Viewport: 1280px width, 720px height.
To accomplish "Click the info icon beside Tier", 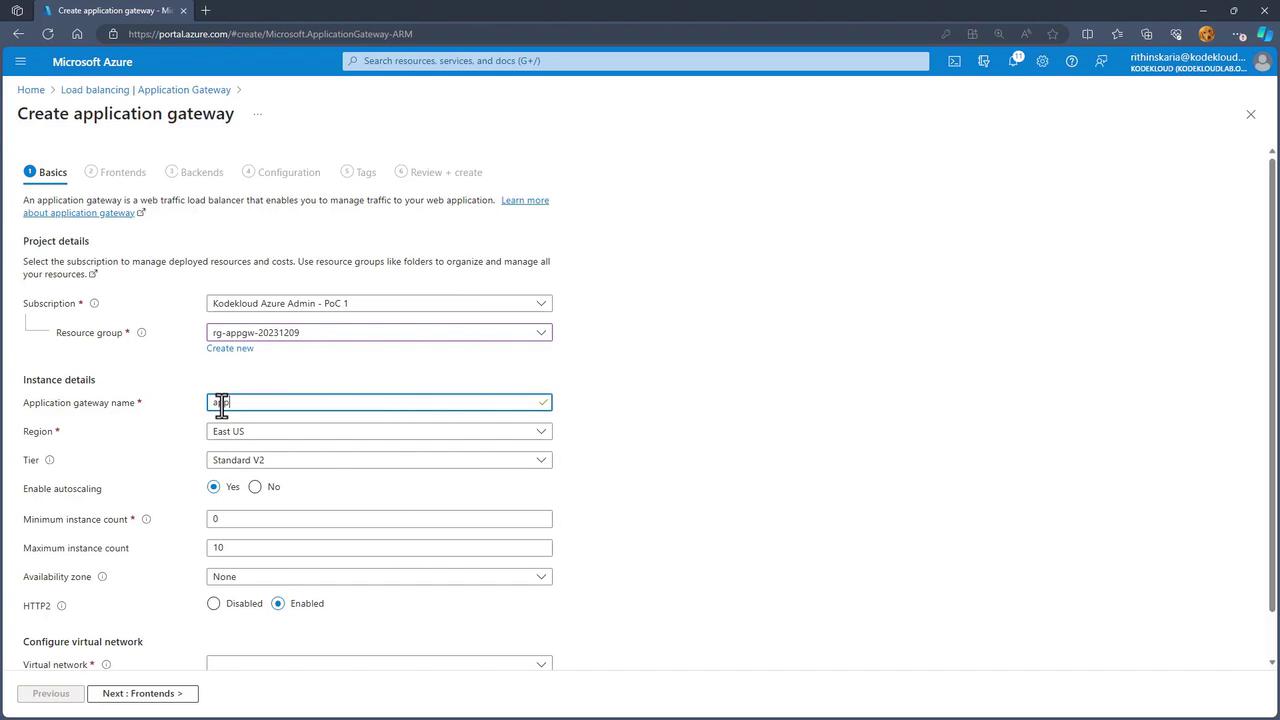I will coord(49,460).
